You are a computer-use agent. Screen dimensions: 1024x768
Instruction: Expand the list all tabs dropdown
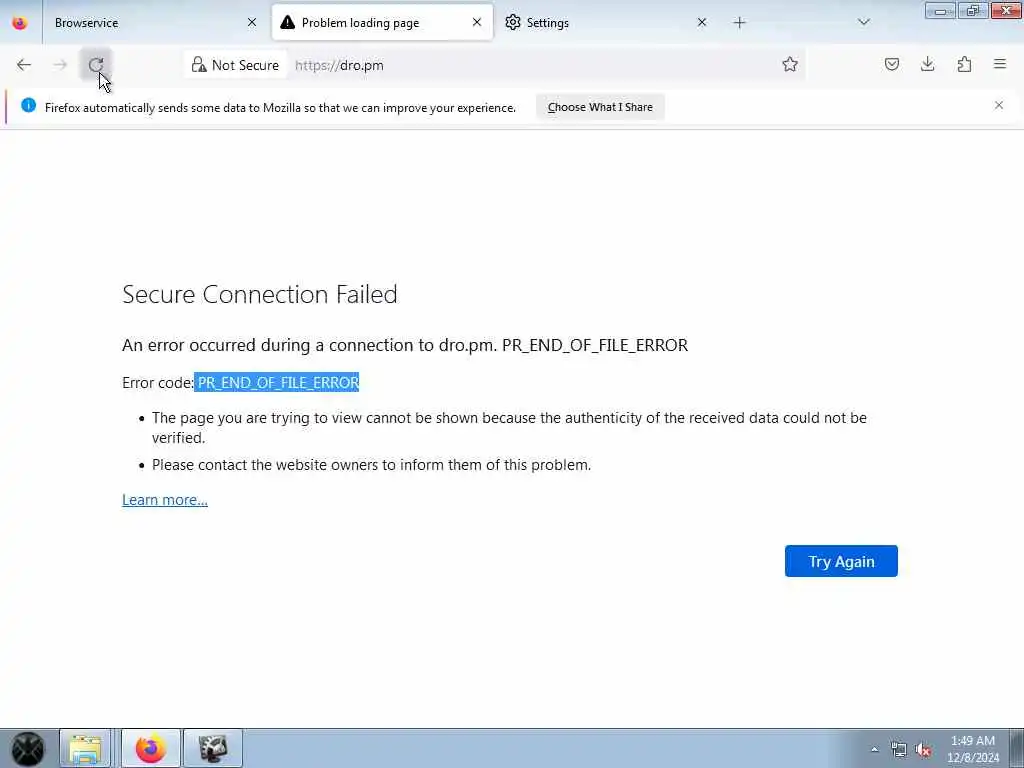[x=864, y=22]
